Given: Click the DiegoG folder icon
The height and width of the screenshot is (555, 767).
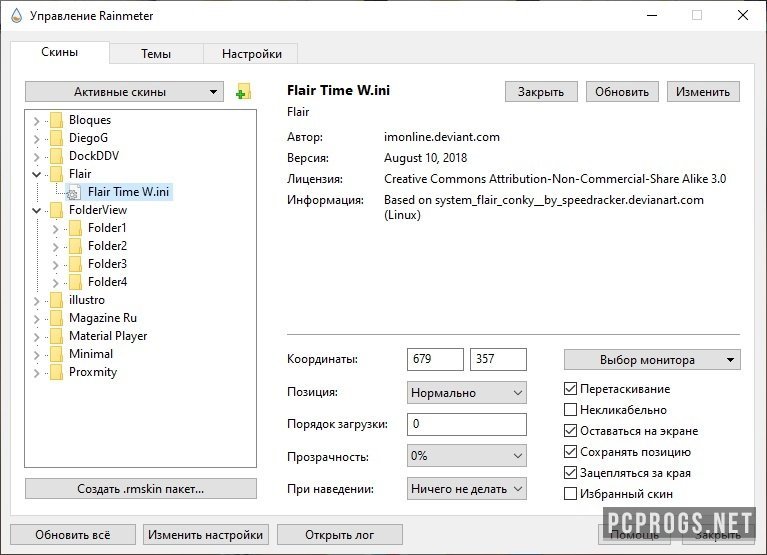Looking at the screenshot, I should [57, 138].
